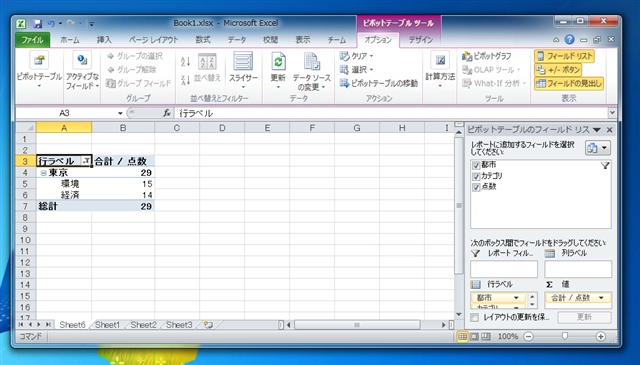Click the Insert Worksheet tab icon
The height and width of the screenshot is (365, 640).
(x=209, y=325)
